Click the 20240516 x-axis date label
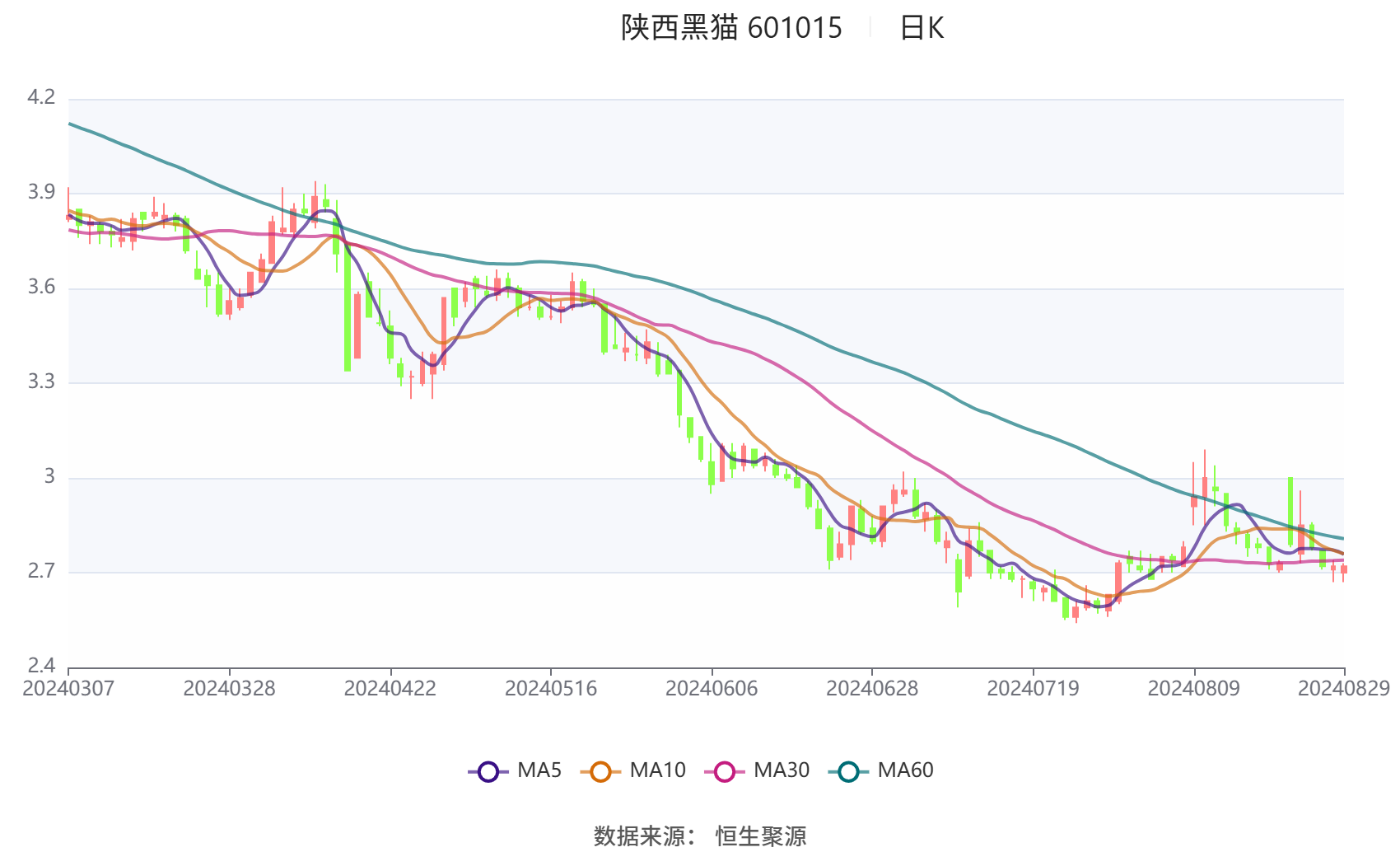 (551, 688)
